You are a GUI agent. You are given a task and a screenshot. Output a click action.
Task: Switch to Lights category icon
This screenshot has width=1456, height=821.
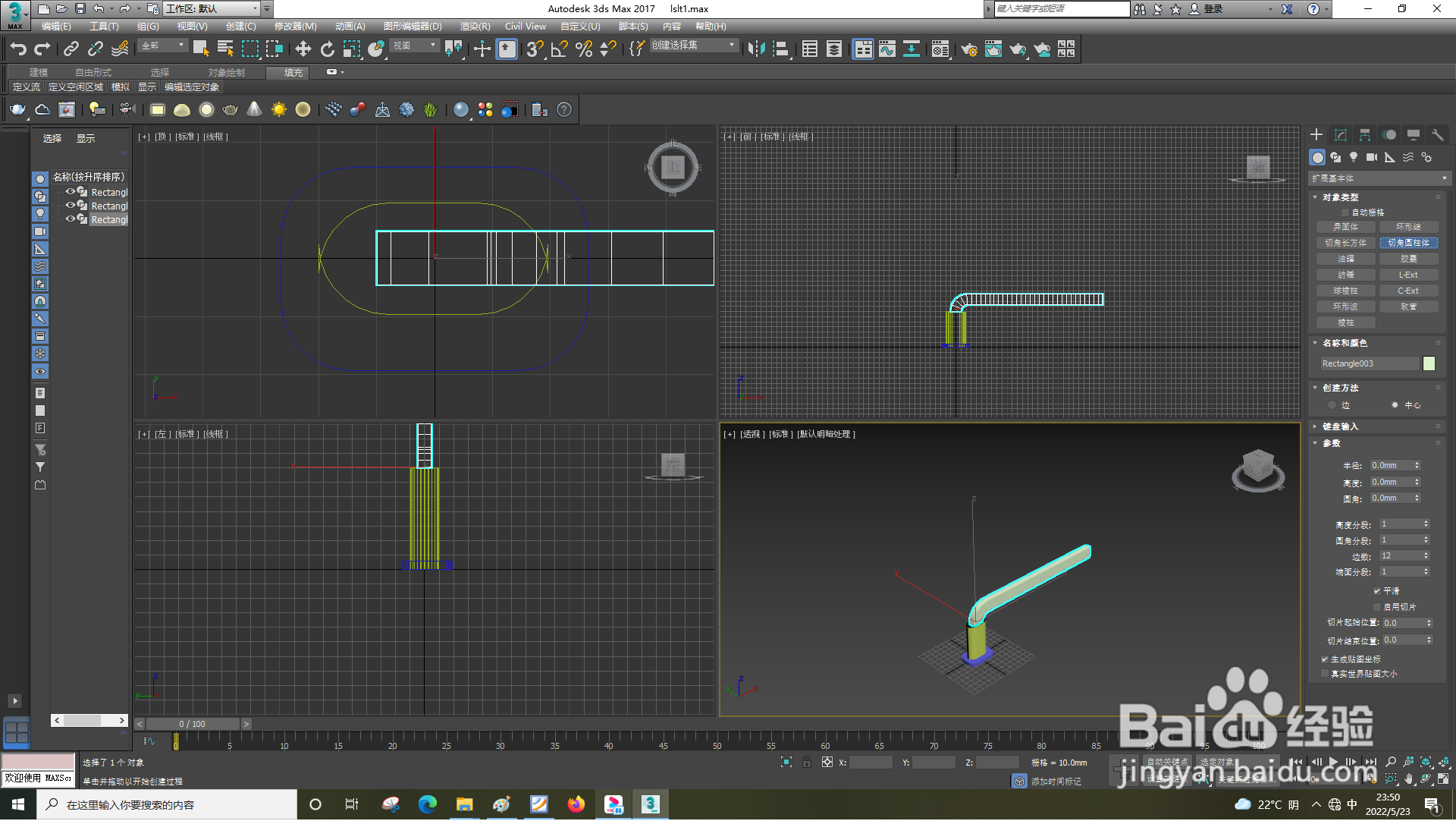tap(1354, 157)
